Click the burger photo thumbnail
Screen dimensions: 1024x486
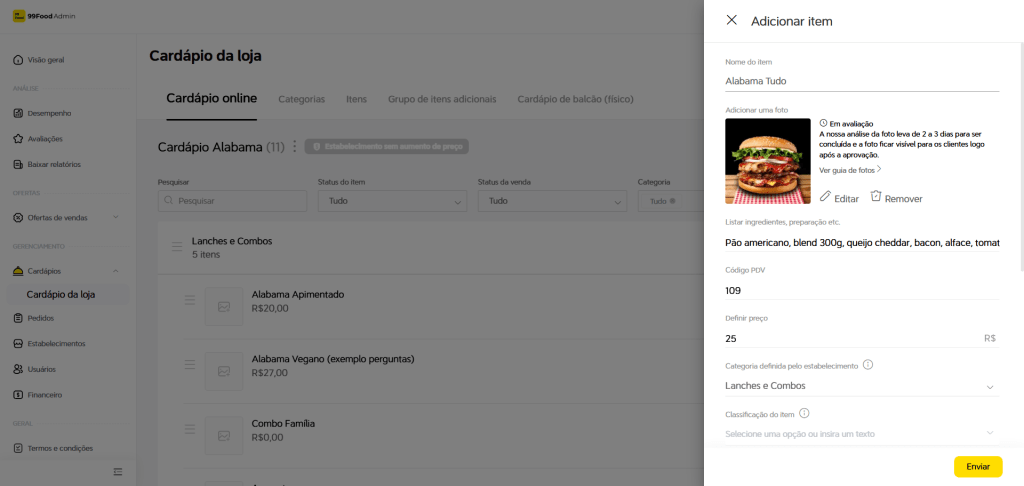pyautogui.click(x=768, y=161)
